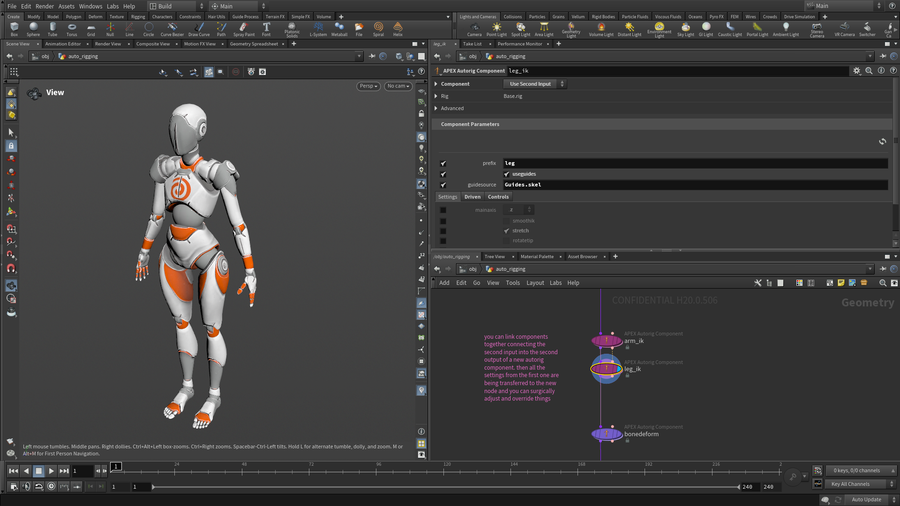
Task: Toggle the useguides override checkbox
Action: pyautogui.click(x=443, y=174)
